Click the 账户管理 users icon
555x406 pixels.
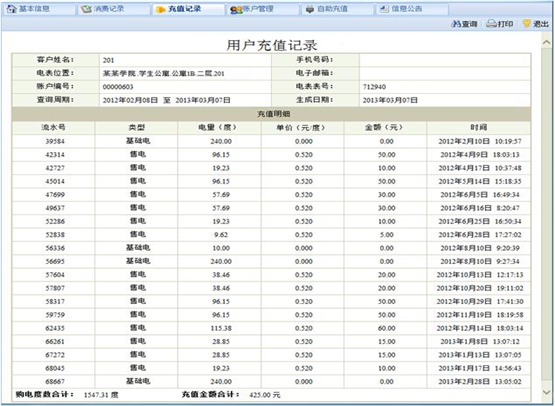[x=236, y=9]
